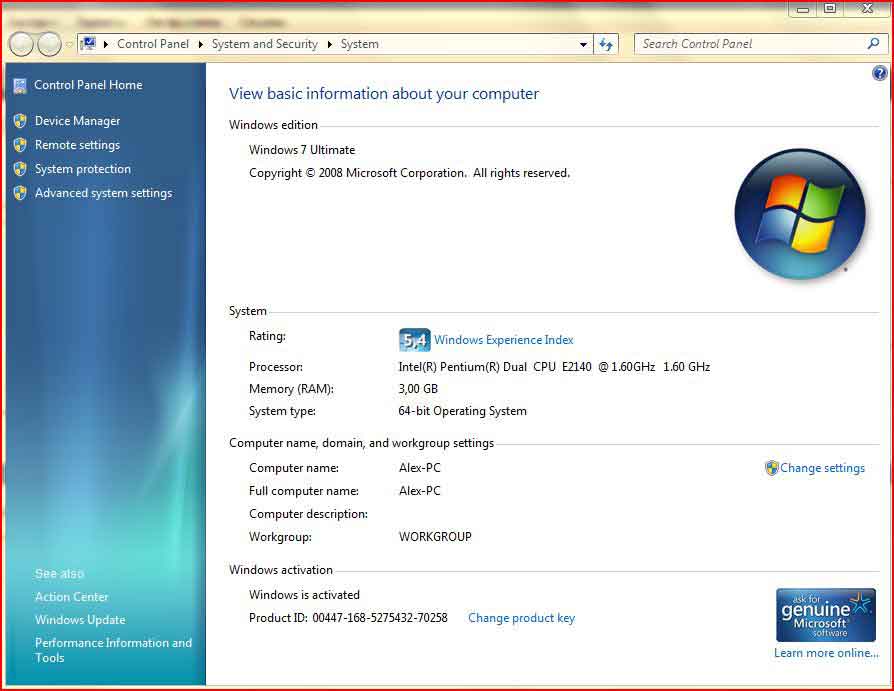Click the search magnifier icon
The height and width of the screenshot is (691, 894).
(873, 43)
